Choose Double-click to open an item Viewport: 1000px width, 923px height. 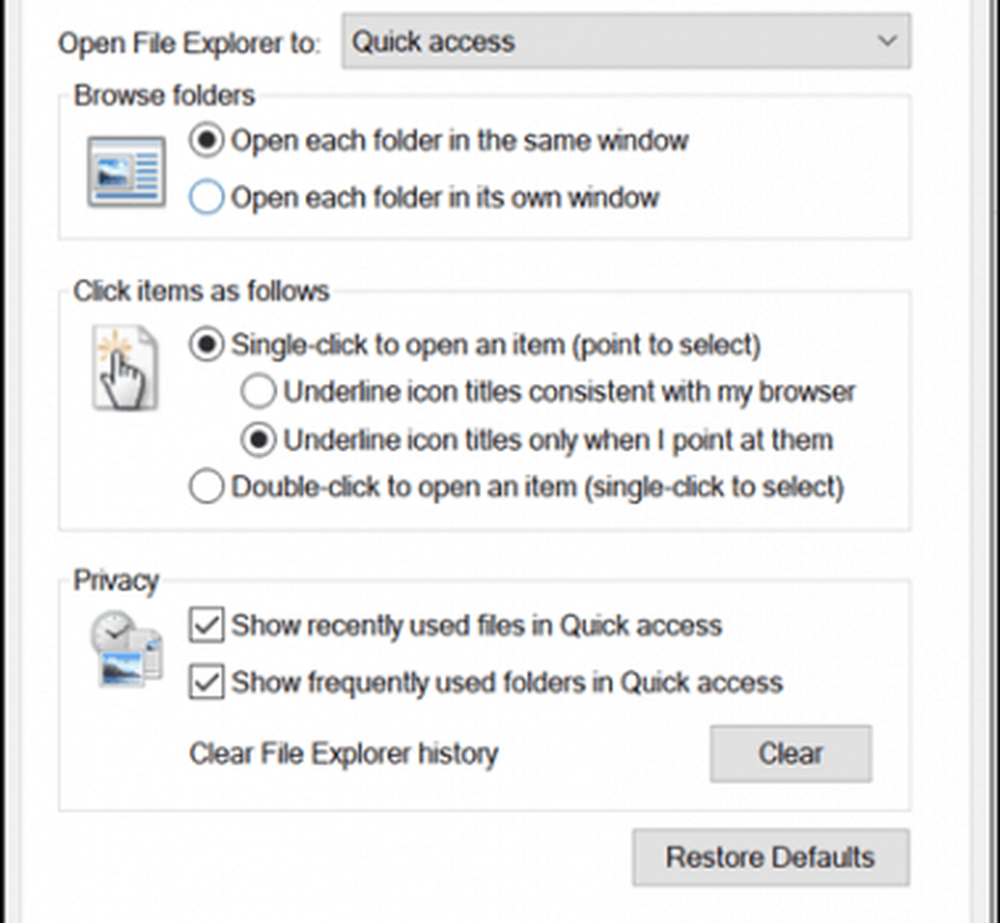tap(206, 488)
